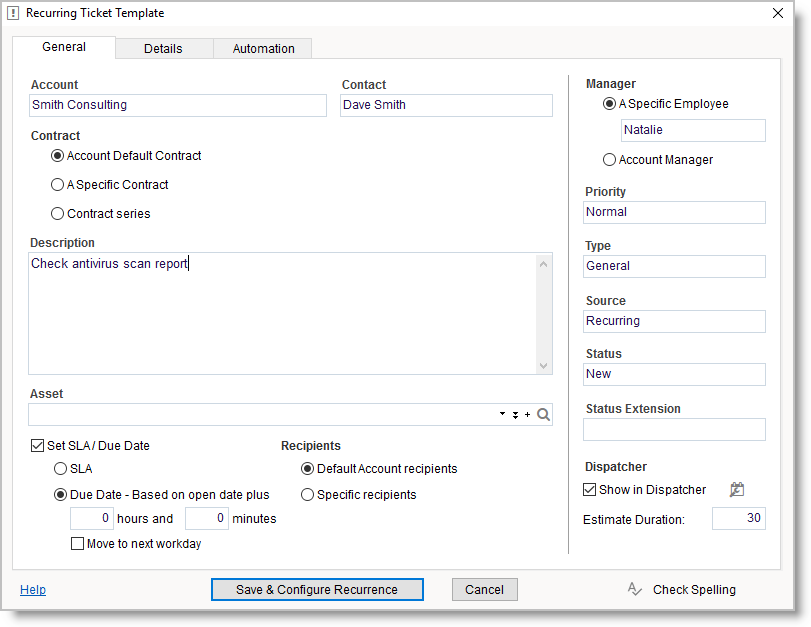811x627 pixels.
Task: Switch to the Details tab
Action: [163, 49]
